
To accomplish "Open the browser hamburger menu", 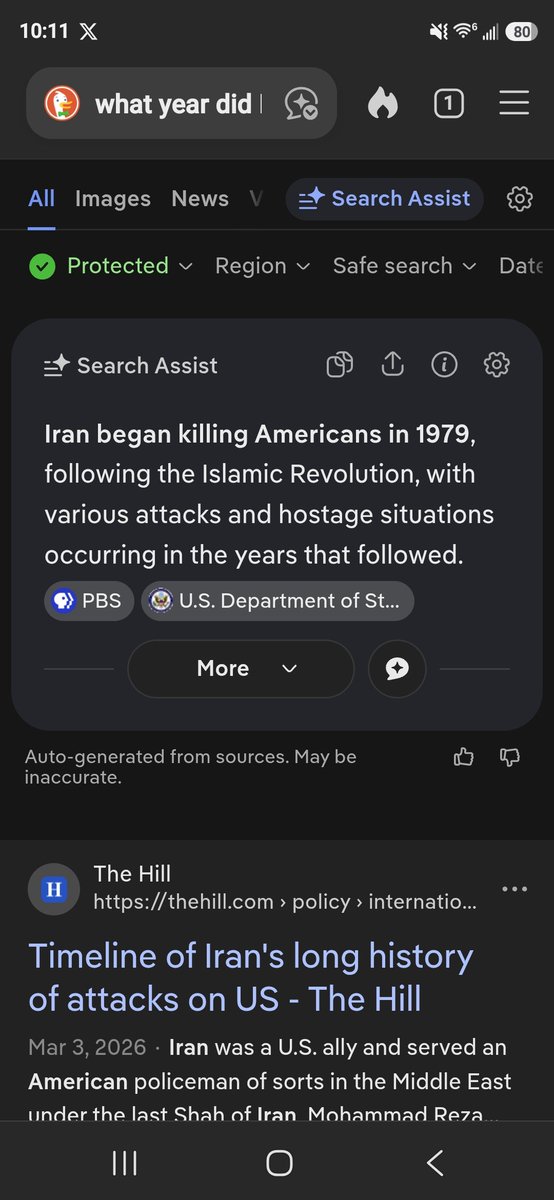I will 514,103.
